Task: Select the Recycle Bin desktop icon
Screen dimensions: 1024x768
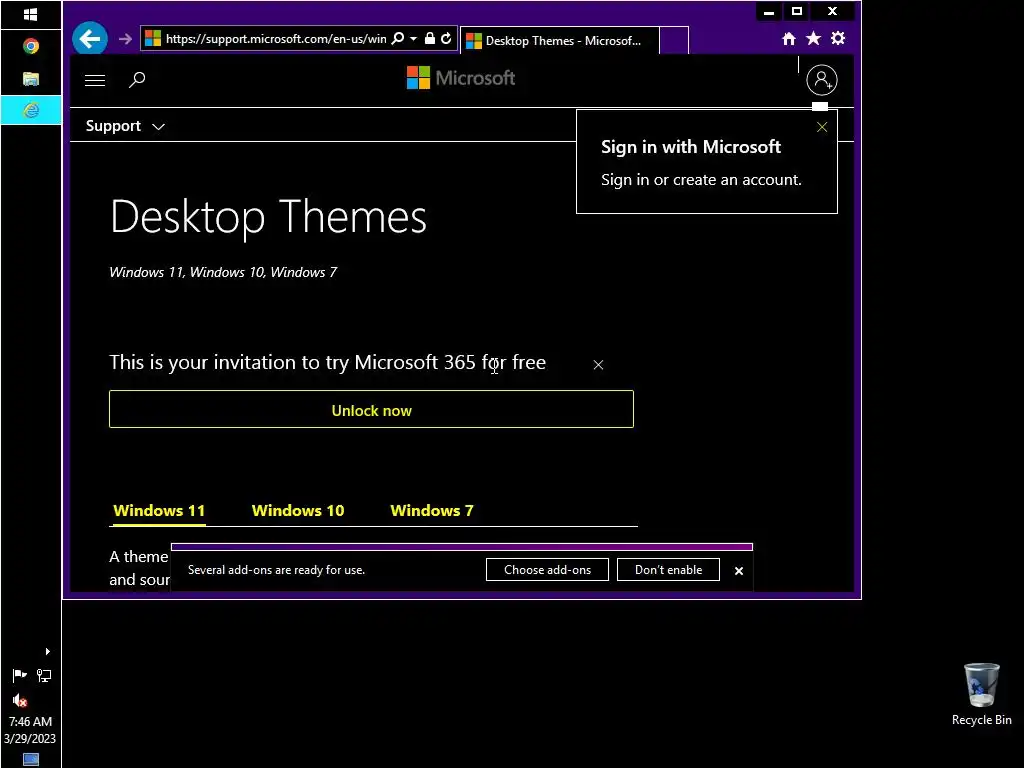Action: click(981, 695)
